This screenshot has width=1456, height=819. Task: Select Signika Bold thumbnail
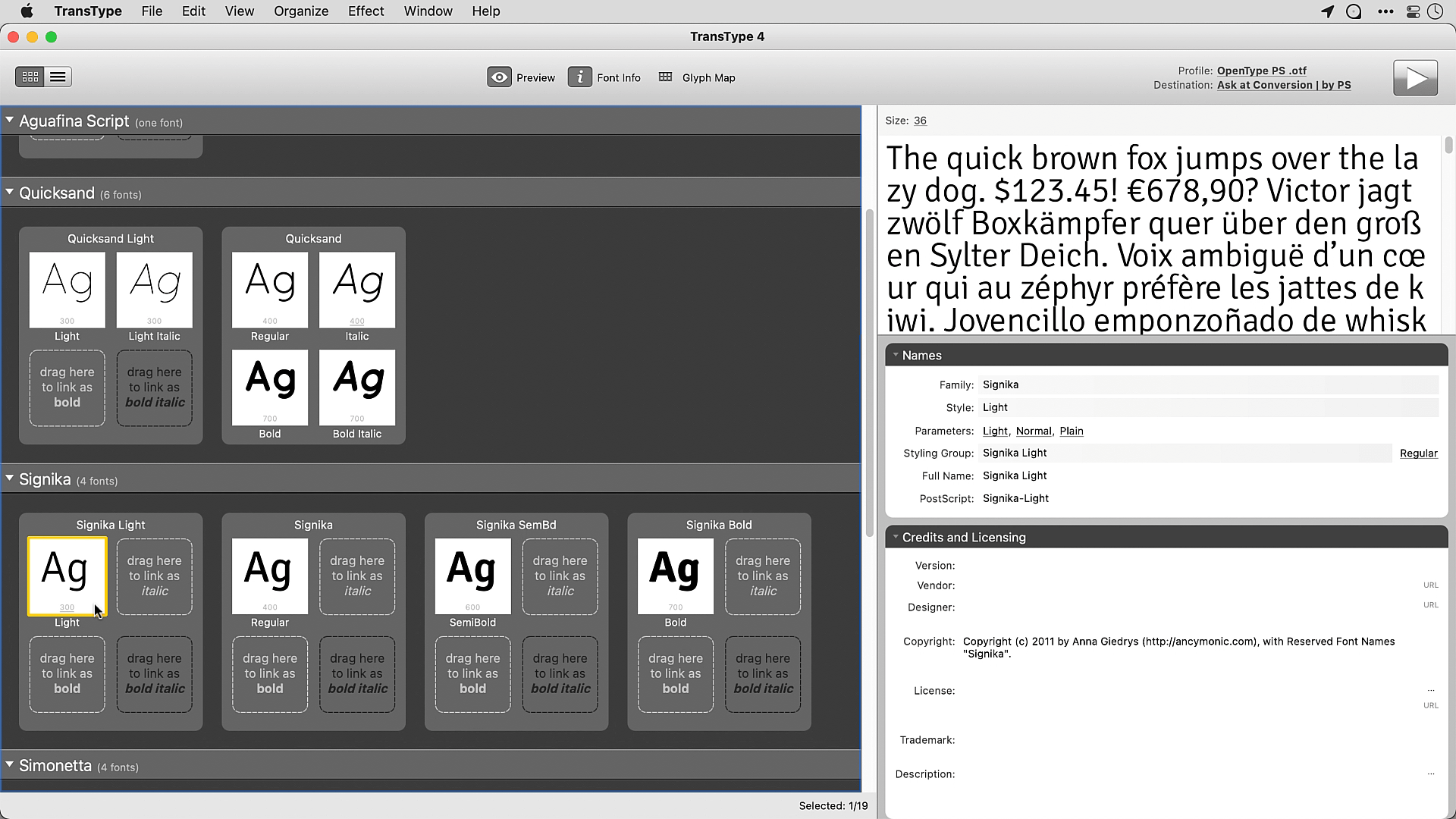(676, 576)
